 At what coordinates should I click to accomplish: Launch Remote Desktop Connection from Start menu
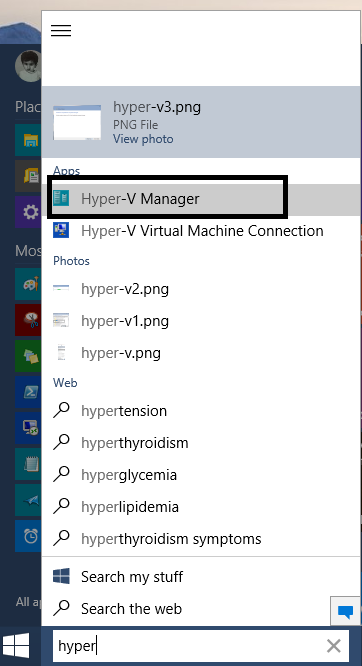point(28,428)
